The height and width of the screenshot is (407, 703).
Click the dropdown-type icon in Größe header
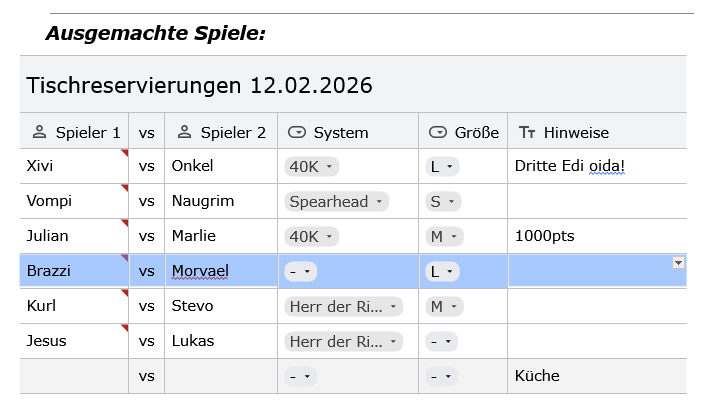coord(438,132)
